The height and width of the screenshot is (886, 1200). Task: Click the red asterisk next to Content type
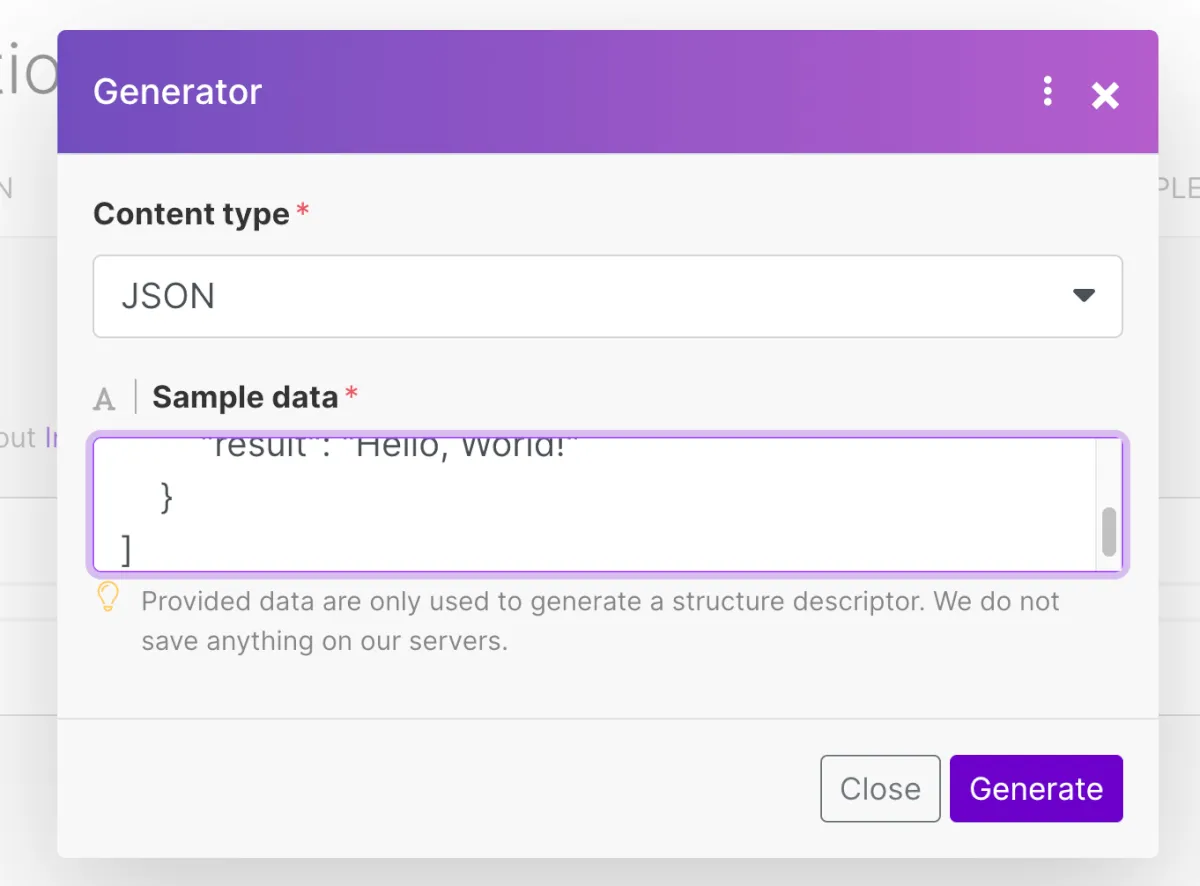point(303,212)
